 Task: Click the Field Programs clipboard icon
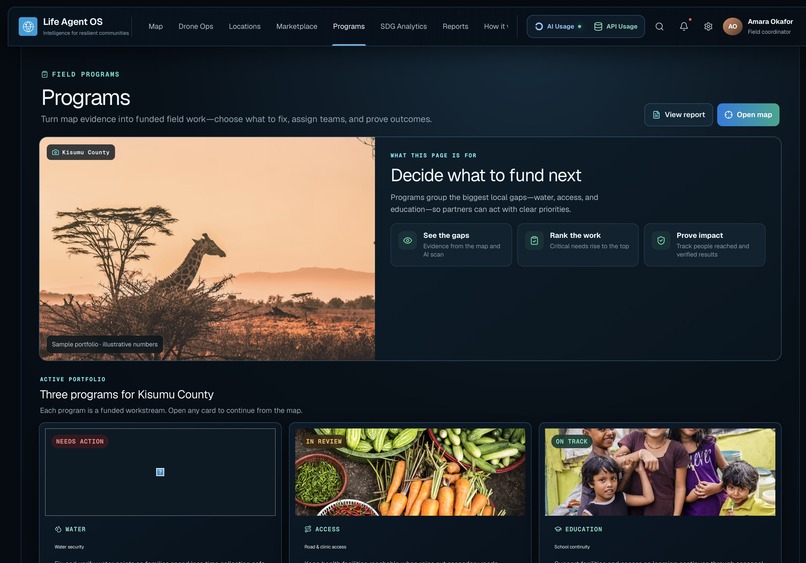(x=45, y=75)
